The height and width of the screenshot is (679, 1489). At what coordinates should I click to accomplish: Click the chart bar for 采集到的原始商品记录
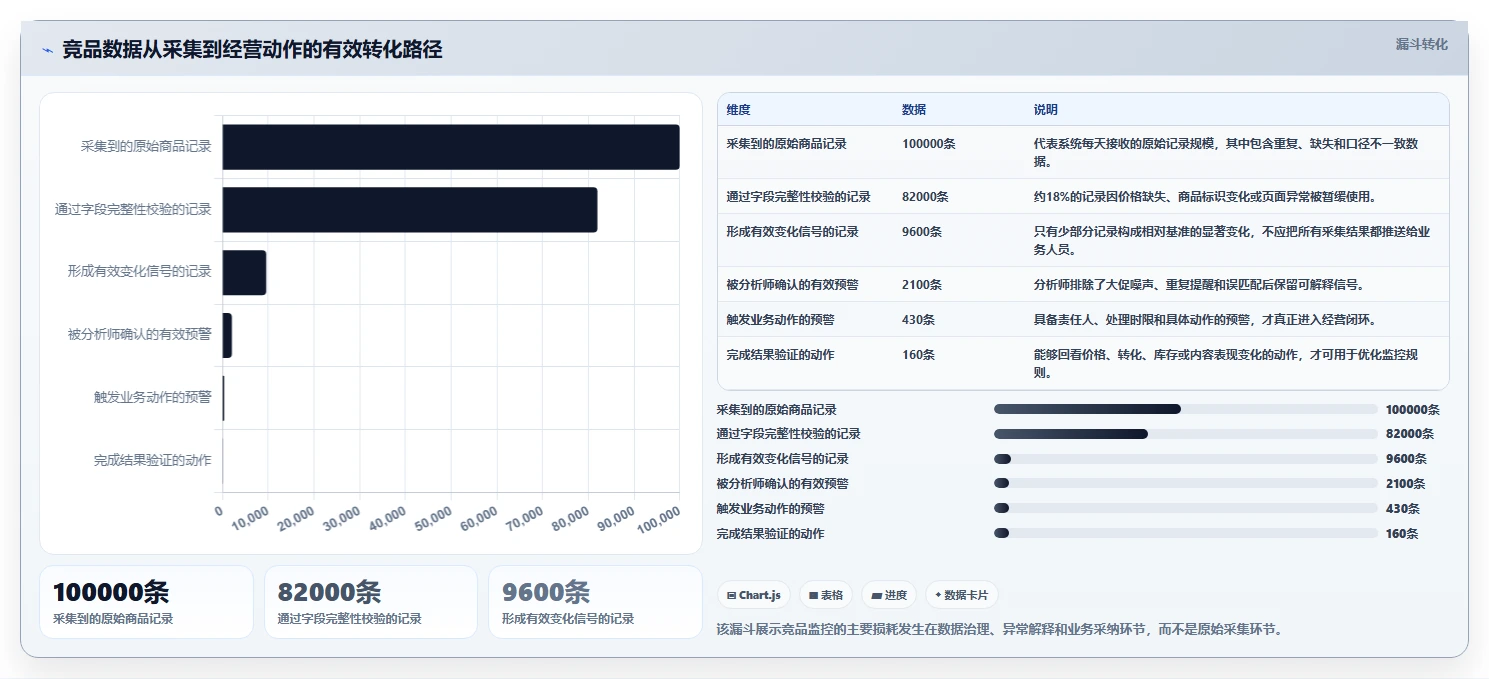click(x=451, y=147)
